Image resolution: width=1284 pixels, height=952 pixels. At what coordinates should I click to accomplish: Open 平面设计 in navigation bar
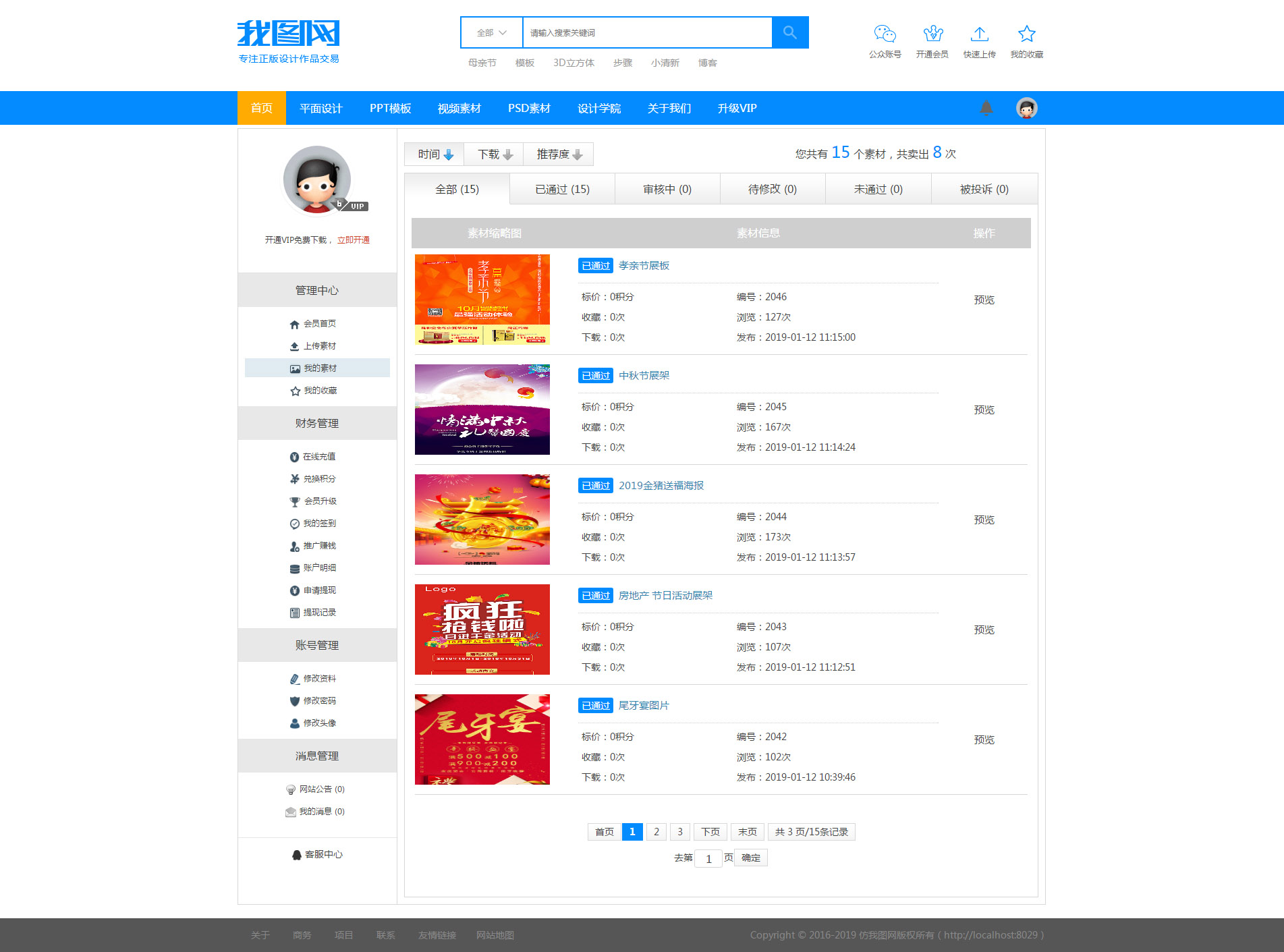(x=321, y=108)
